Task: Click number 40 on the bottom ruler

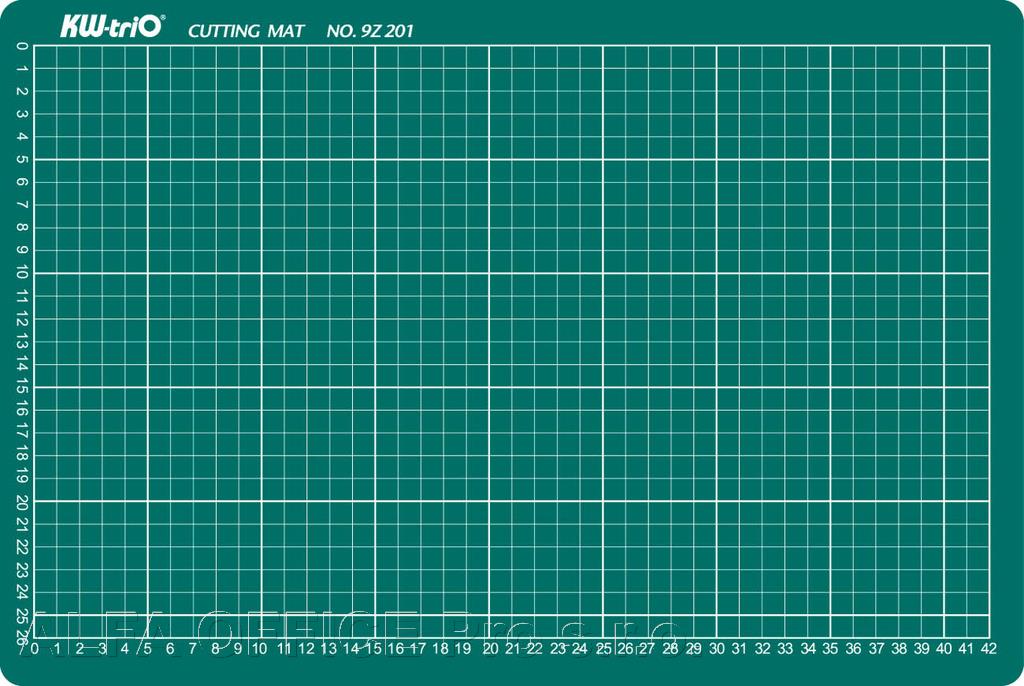Action: 944,650
